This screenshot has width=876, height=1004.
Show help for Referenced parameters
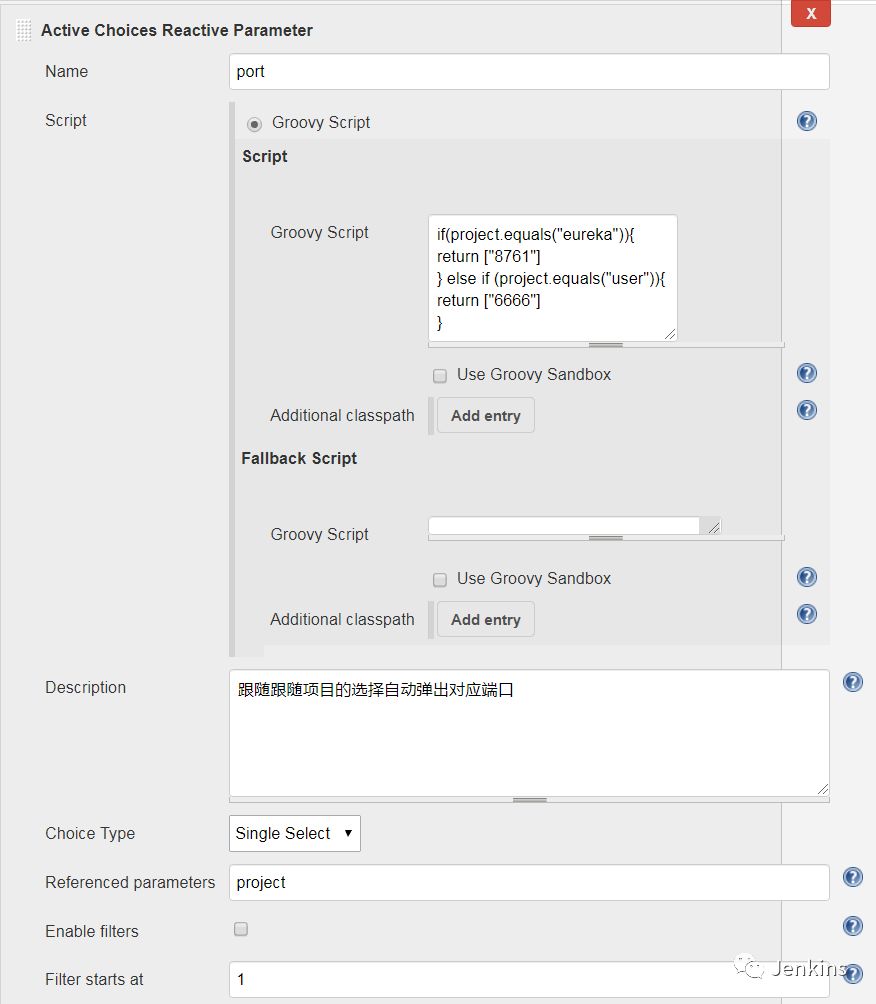point(853,877)
